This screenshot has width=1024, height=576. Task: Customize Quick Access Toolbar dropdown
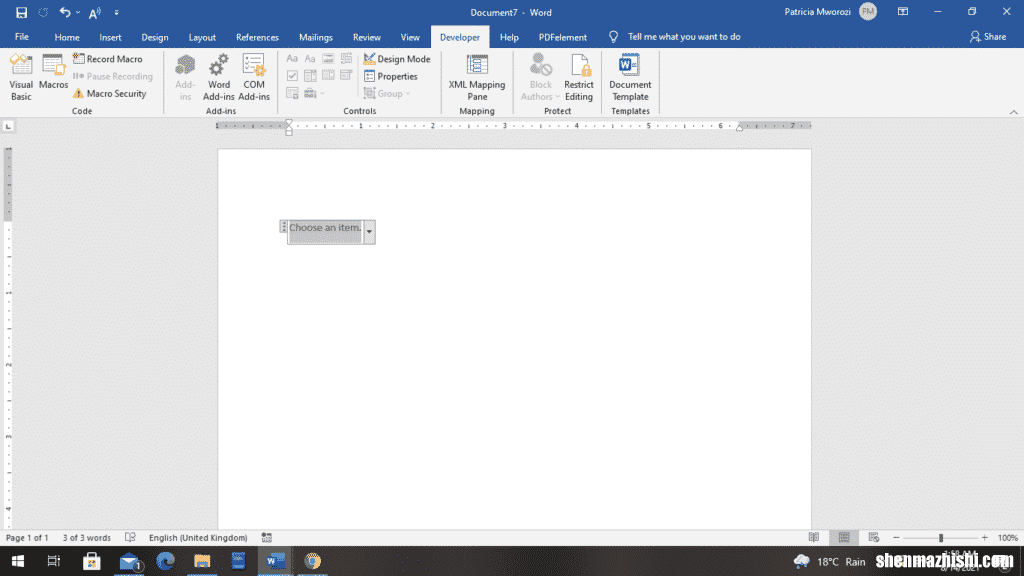pyautogui.click(x=117, y=12)
